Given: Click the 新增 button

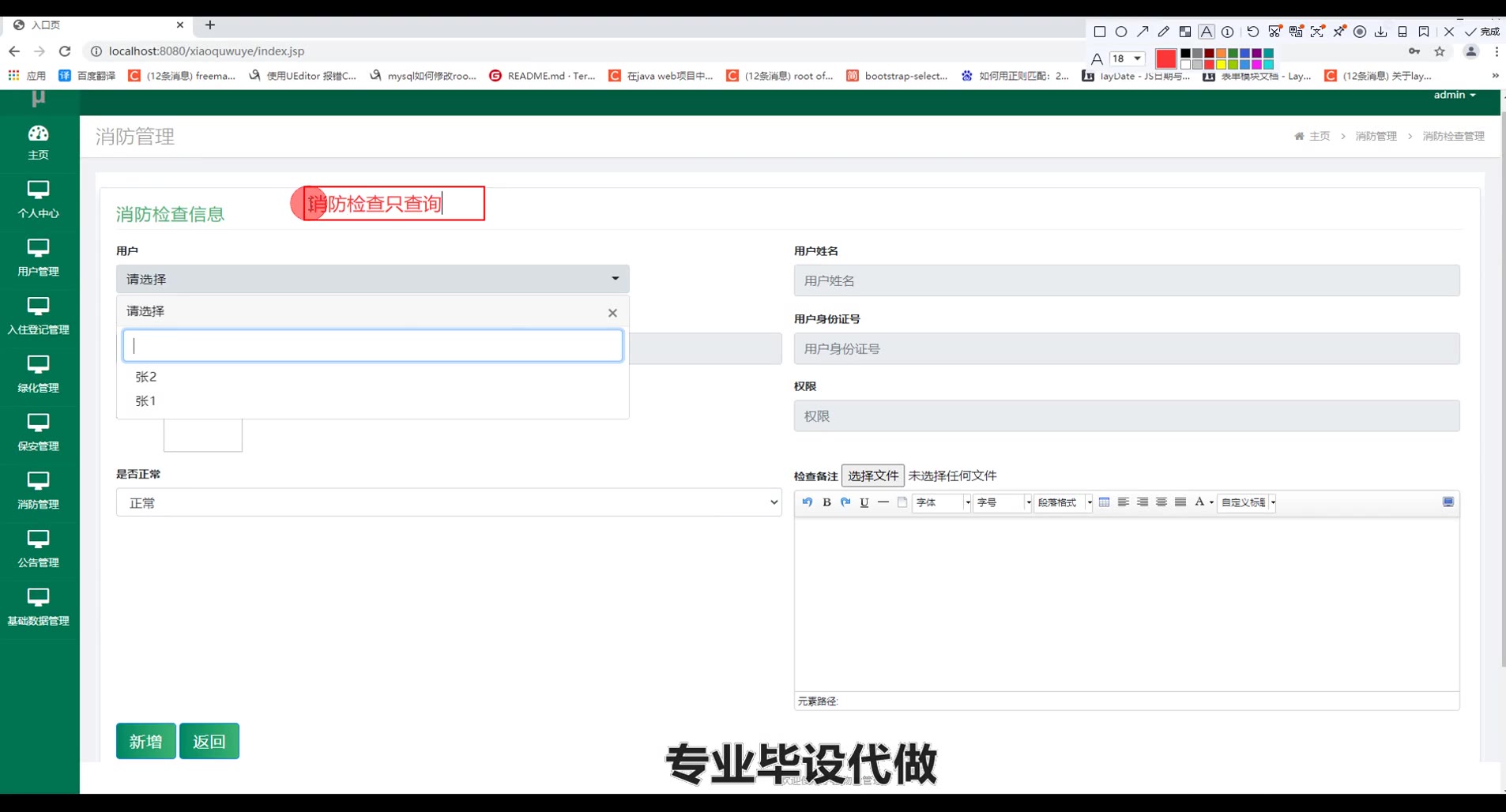Looking at the screenshot, I should 146,742.
